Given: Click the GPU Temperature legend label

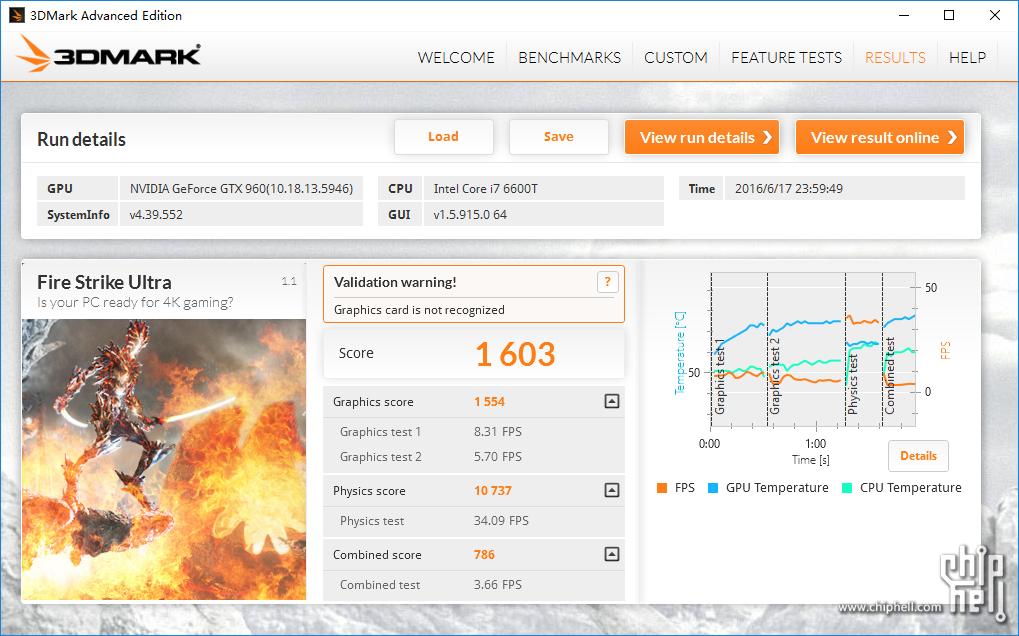Looking at the screenshot, I should [x=777, y=488].
